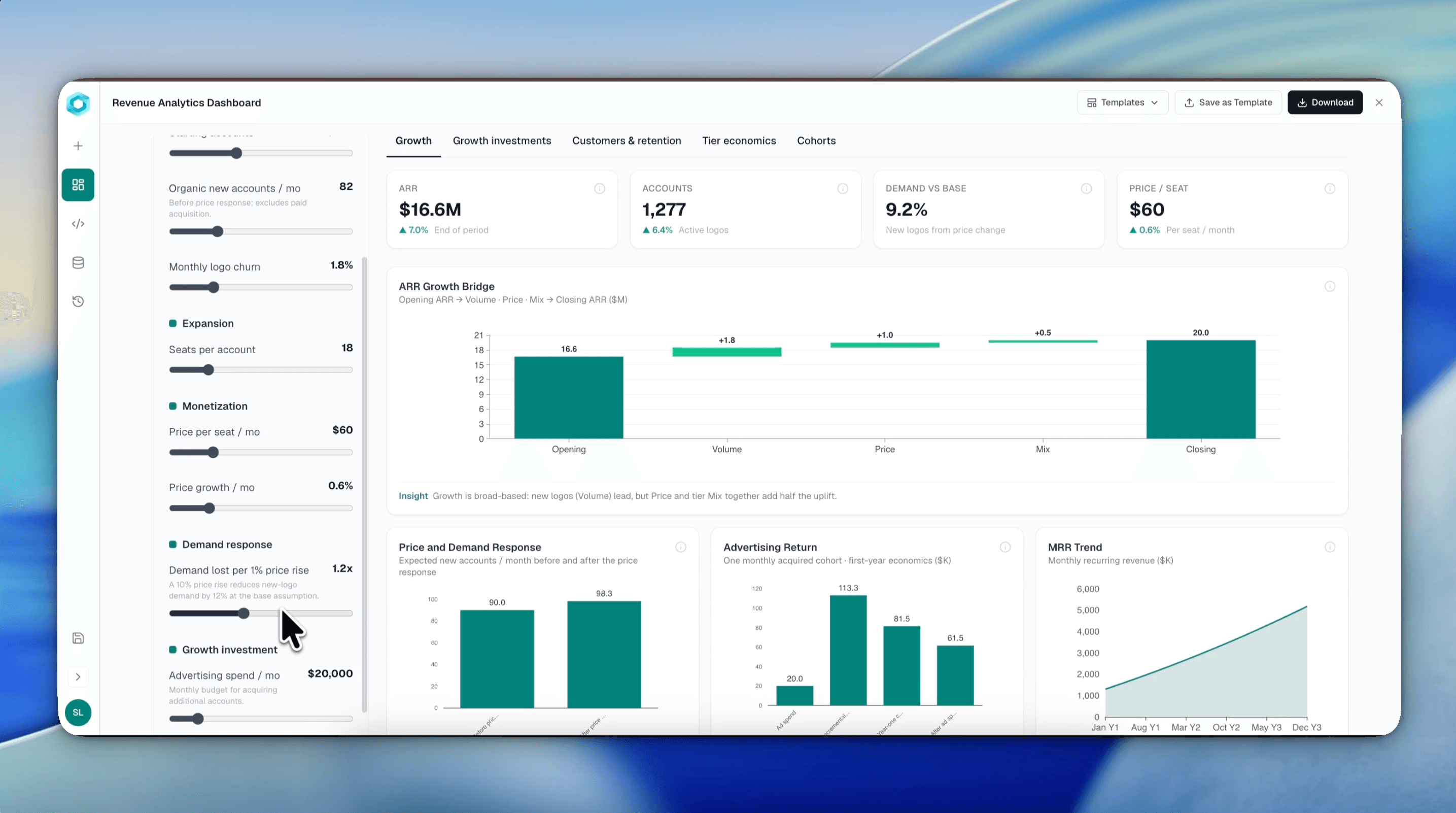Click the 9.2% demand value
The width and height of the screenshot is (1456, 813).
907,210
